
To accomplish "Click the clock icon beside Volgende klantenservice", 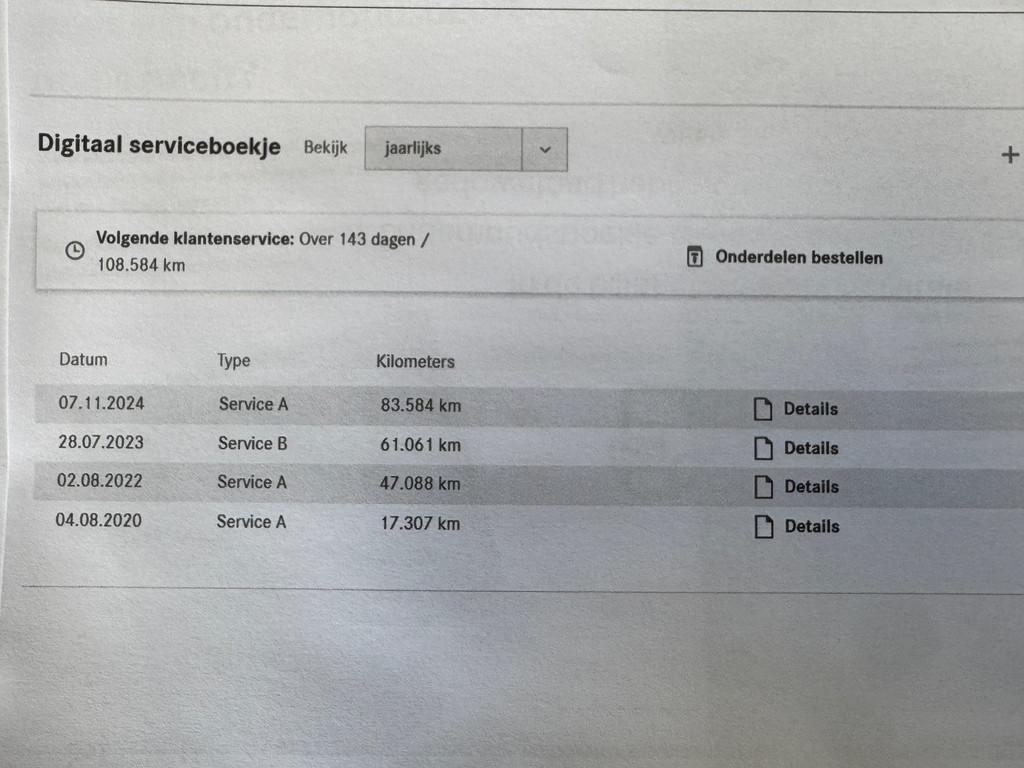I will coord(75,250).
